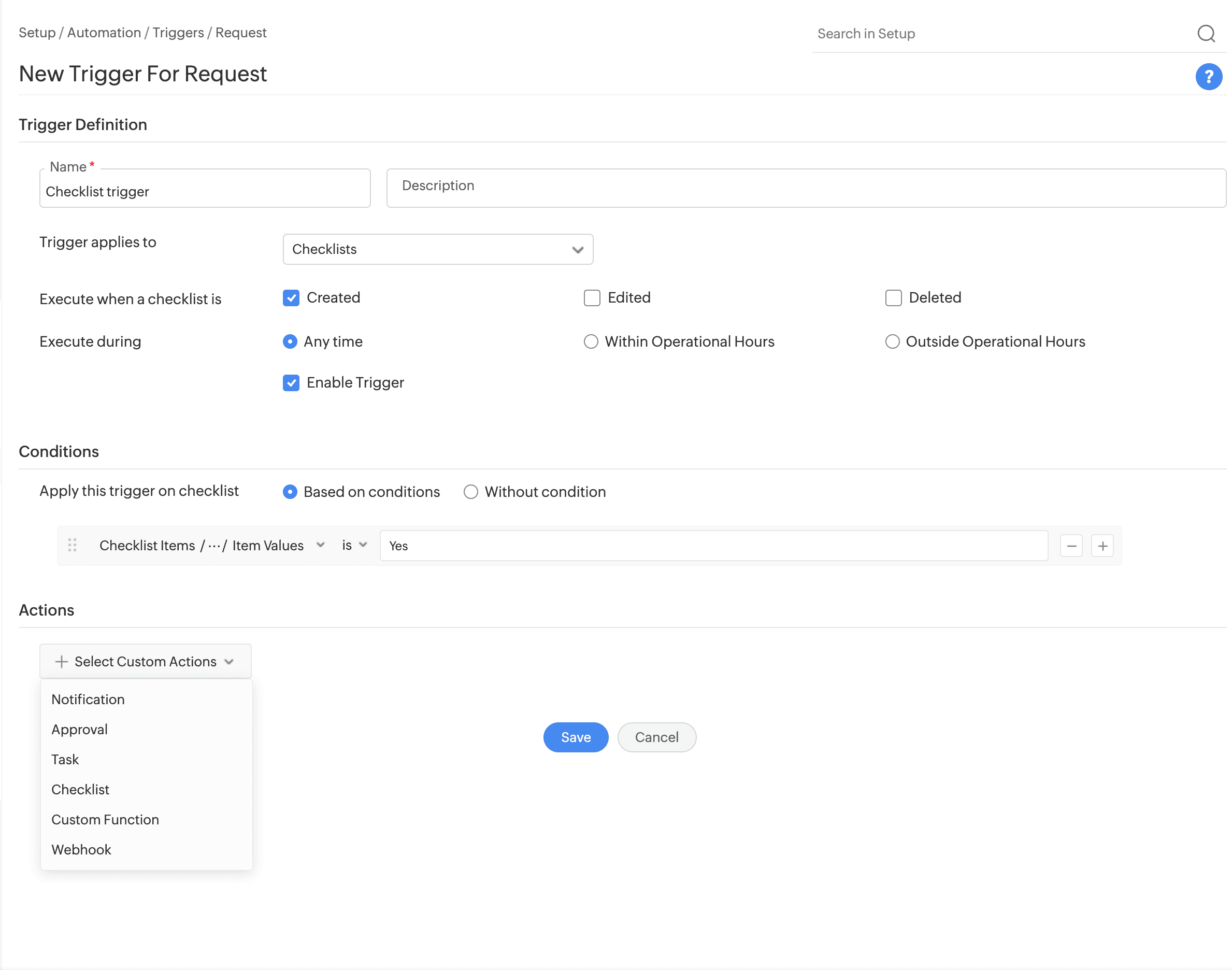Screen dimensions: 1232x970
Task: Grab the condition row drag handle
Action: [72, 545]
